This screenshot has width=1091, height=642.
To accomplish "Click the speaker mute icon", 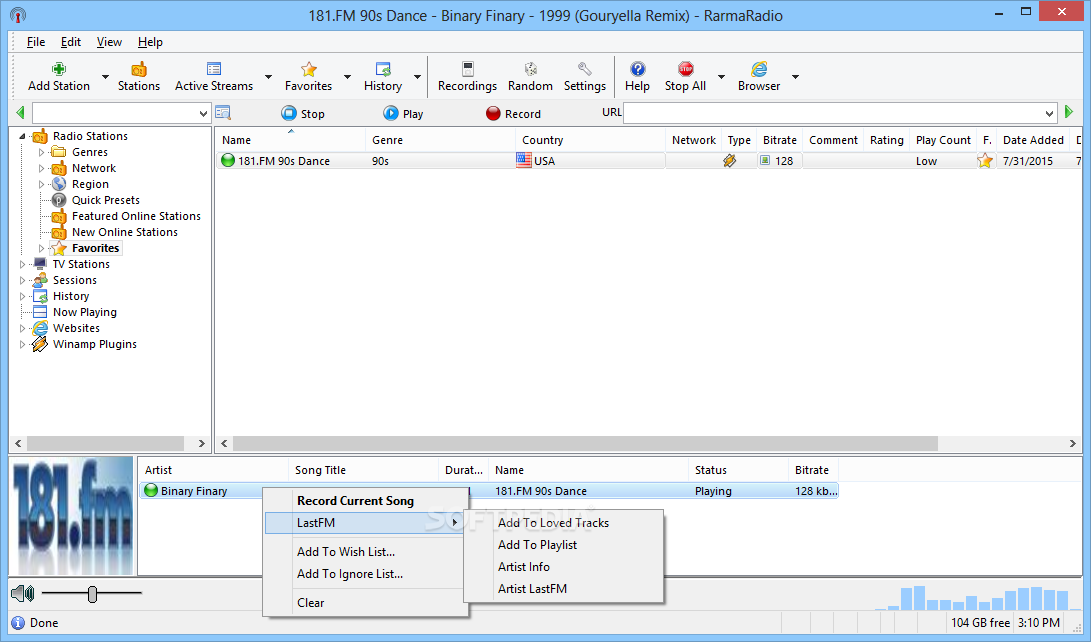I will [x=23, y=593].
